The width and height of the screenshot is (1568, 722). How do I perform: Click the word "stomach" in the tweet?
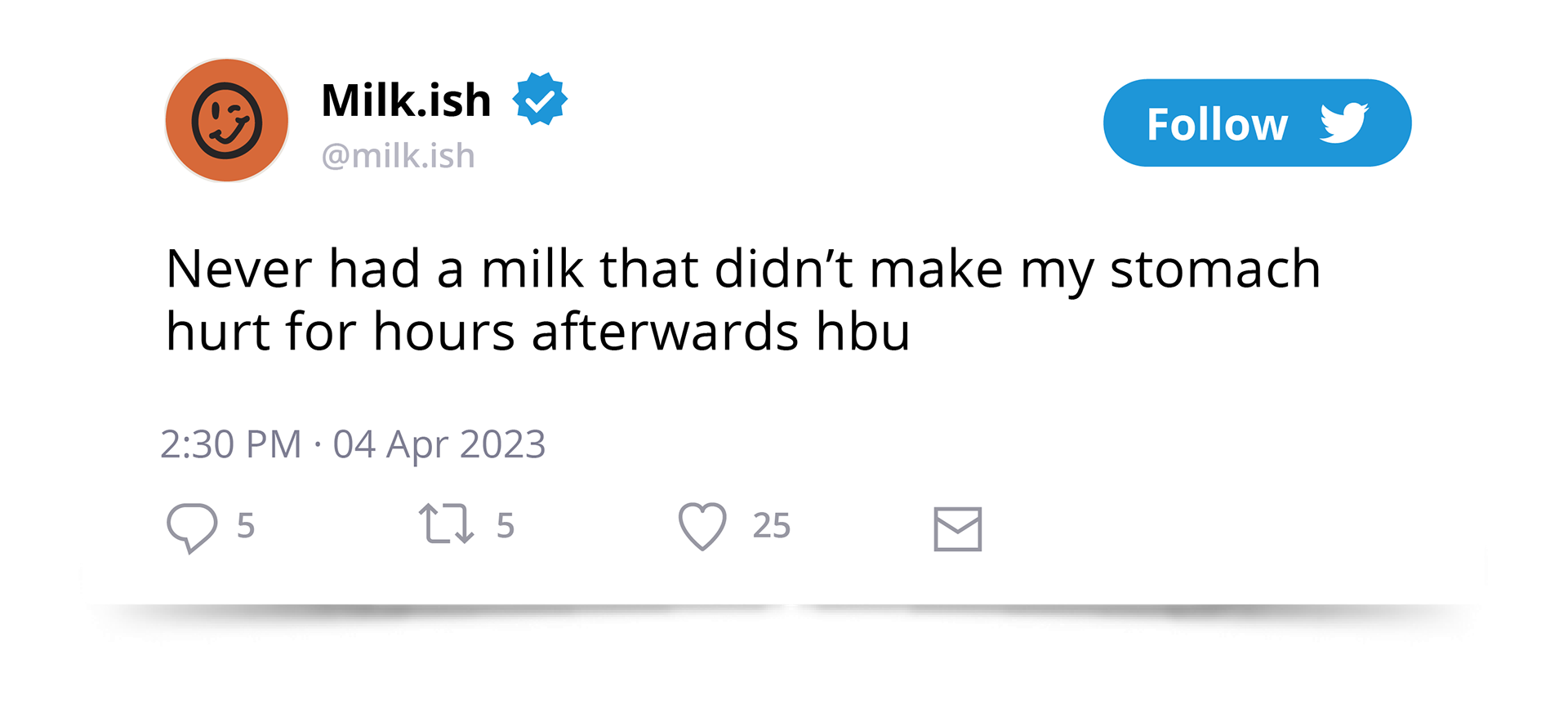(1215, 270)
